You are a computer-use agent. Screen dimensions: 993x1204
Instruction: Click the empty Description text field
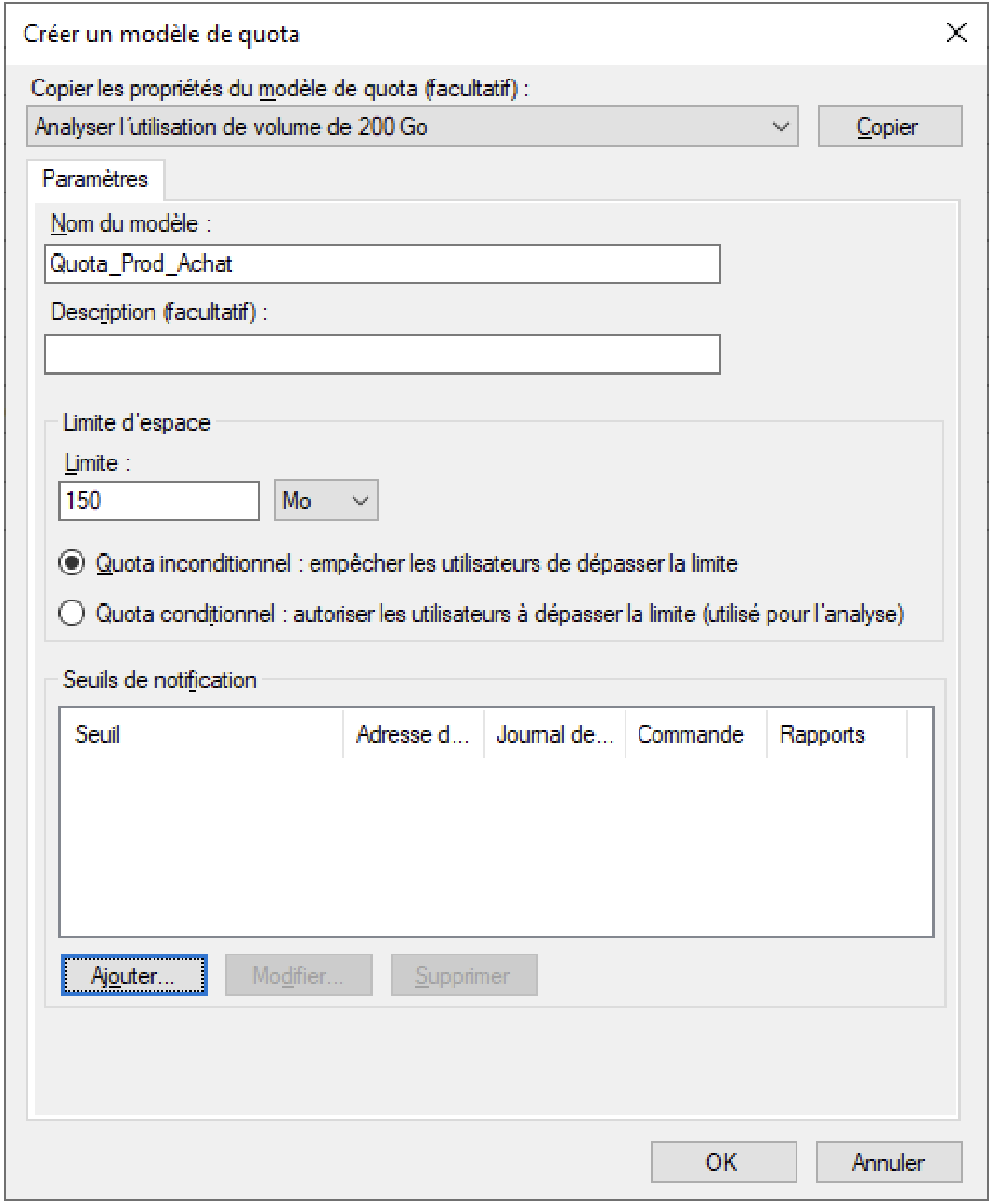382,354
